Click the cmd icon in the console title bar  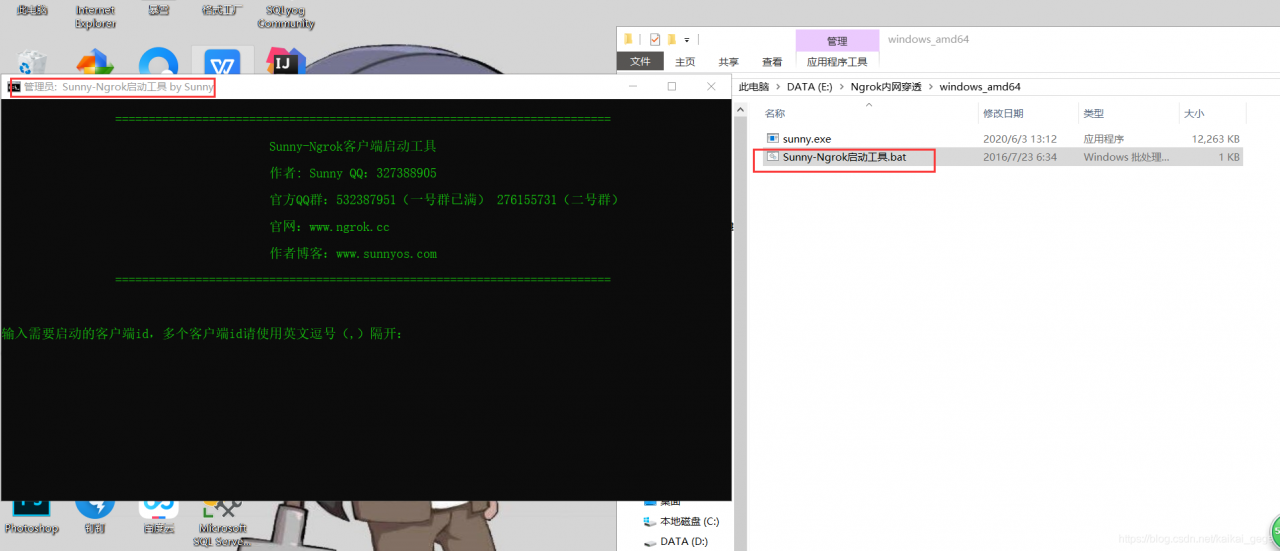click(x=14, y=87)
